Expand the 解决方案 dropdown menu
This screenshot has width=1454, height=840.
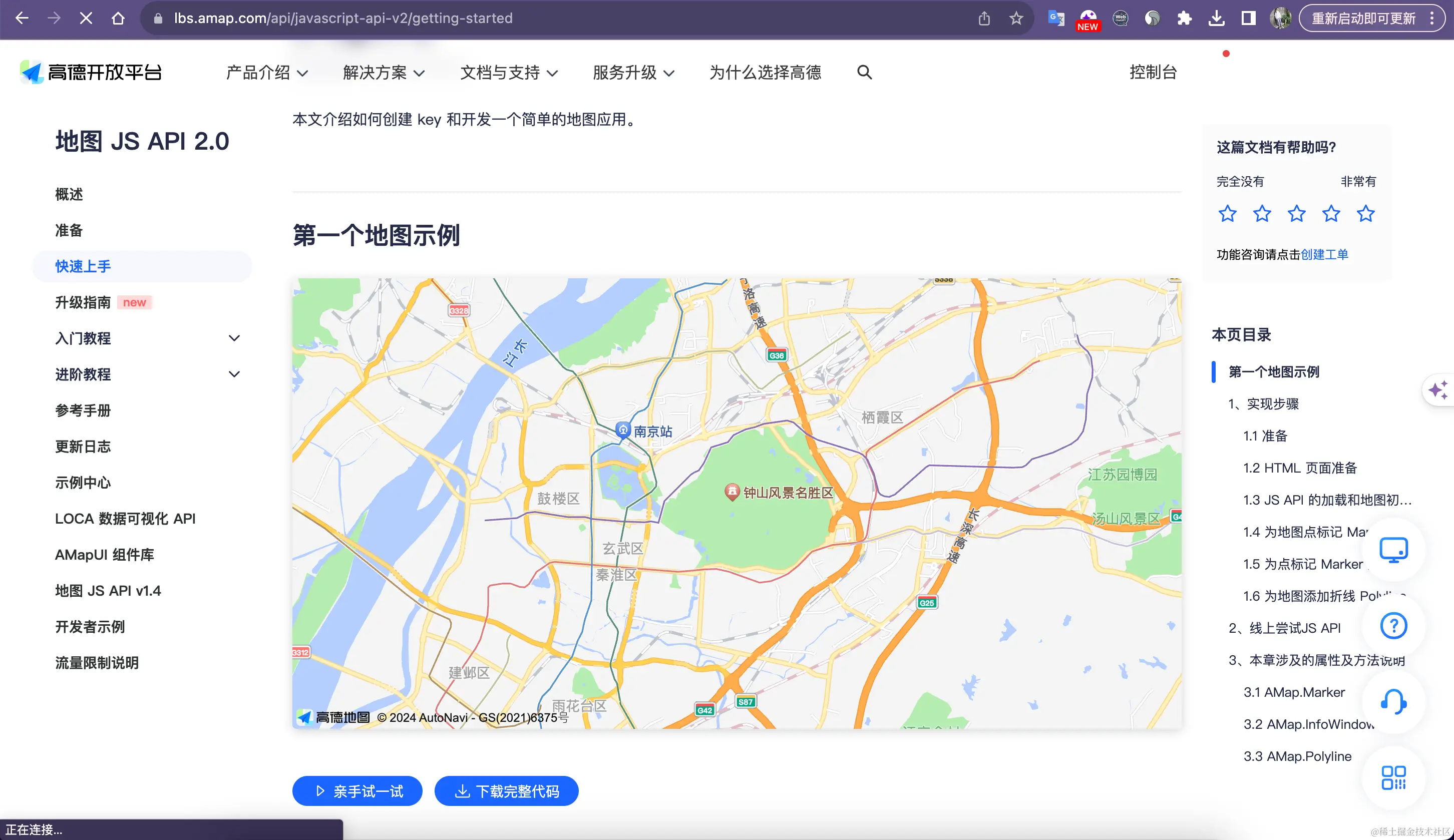384,72
